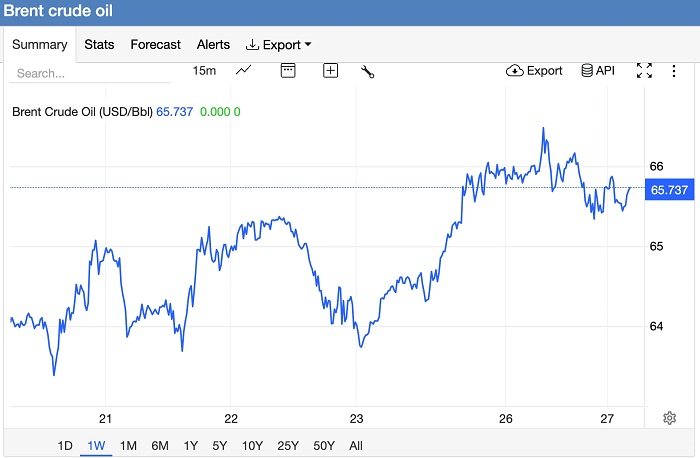The width and height of the screenshot is (700, 458).
Task: Click the cloud Export download button
Action: (535, 71)
